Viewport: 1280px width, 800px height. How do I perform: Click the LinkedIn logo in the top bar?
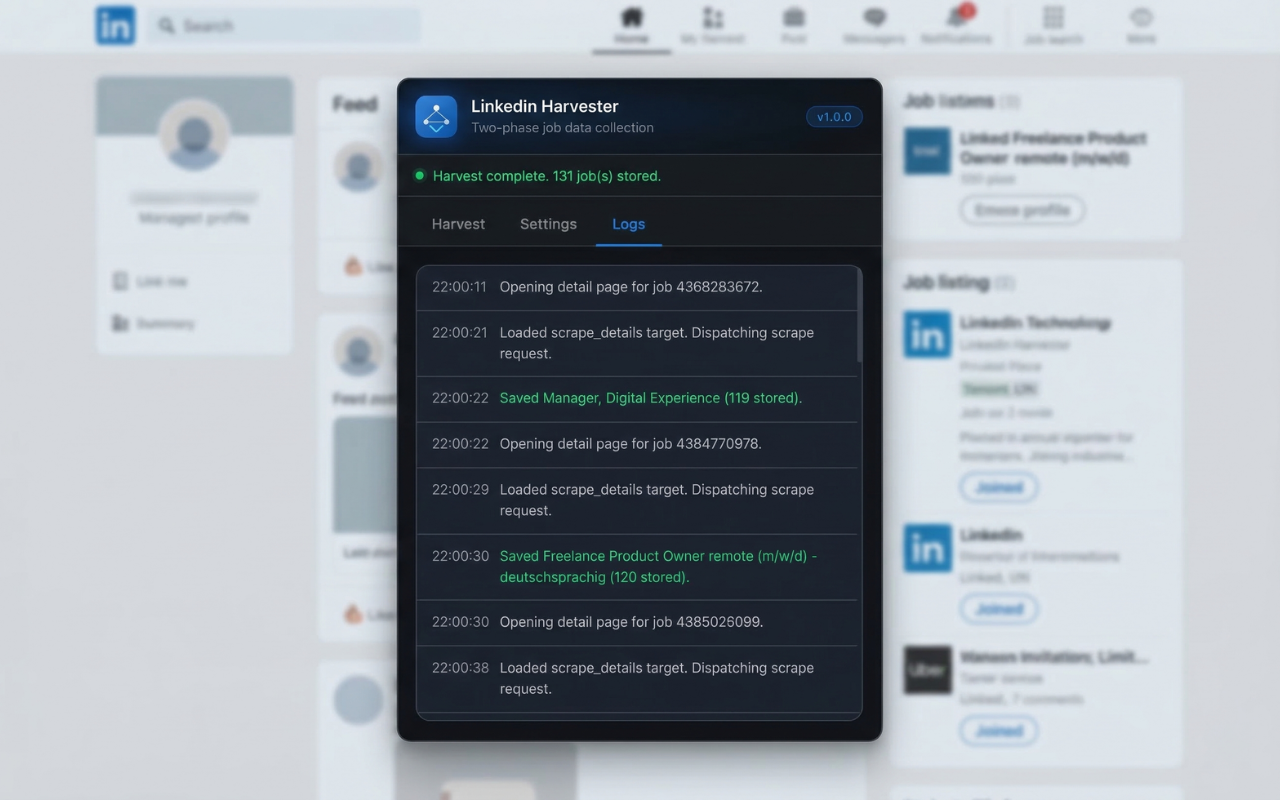click(115, 25)
